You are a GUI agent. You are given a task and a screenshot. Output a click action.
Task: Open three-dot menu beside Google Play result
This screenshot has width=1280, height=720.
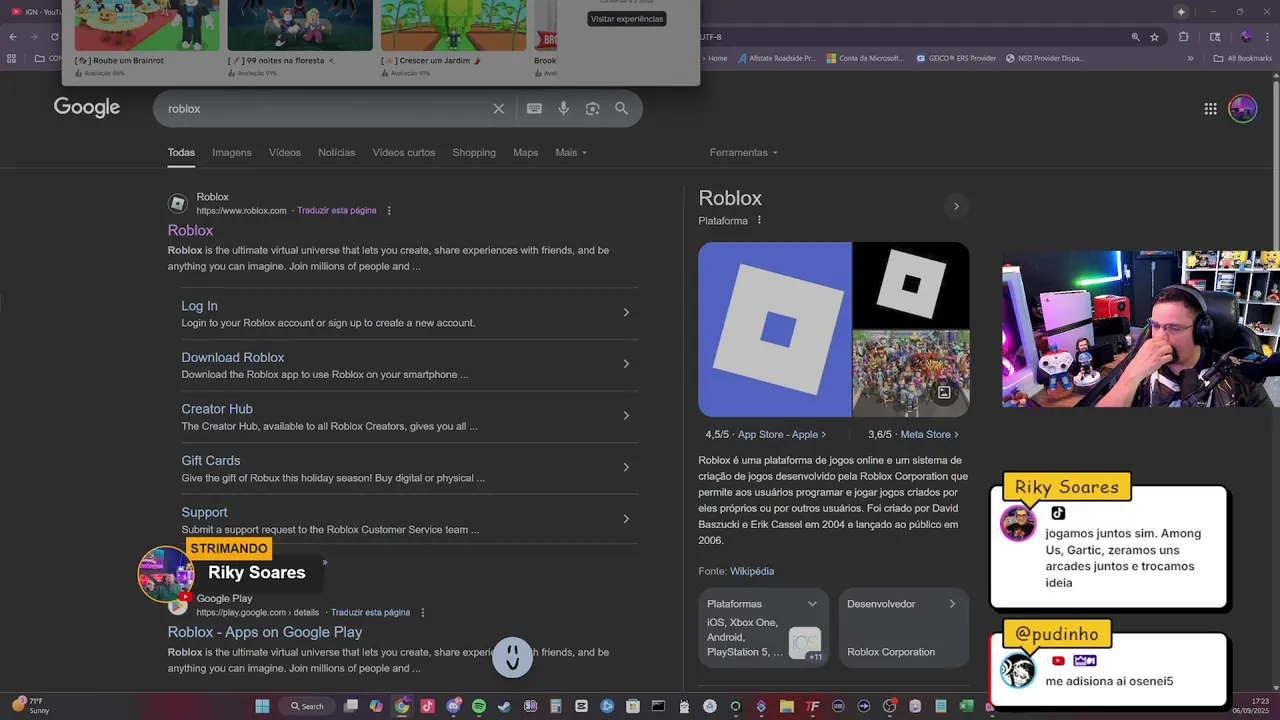423,613
